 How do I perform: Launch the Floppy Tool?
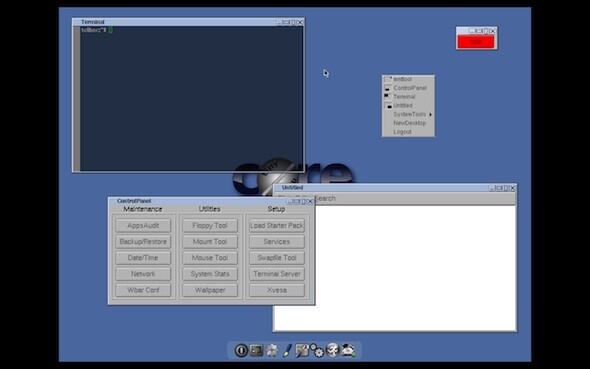[210, 225]
